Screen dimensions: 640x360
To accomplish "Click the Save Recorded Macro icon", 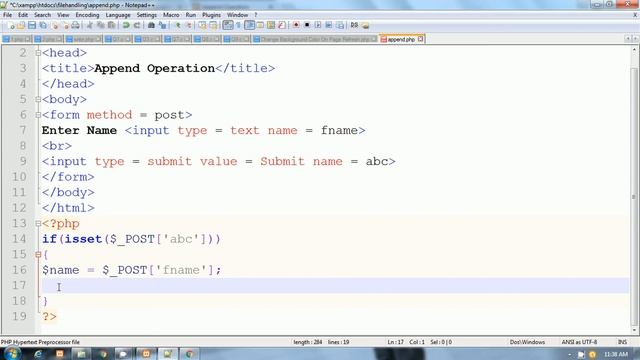I will (x=340, y=25).
